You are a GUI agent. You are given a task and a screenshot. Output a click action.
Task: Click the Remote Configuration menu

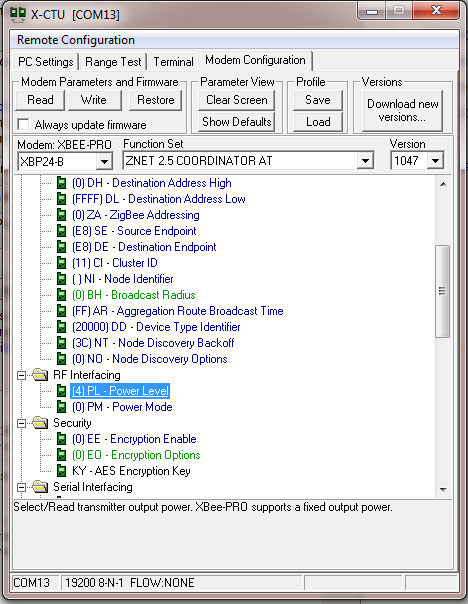pos(76,40)
